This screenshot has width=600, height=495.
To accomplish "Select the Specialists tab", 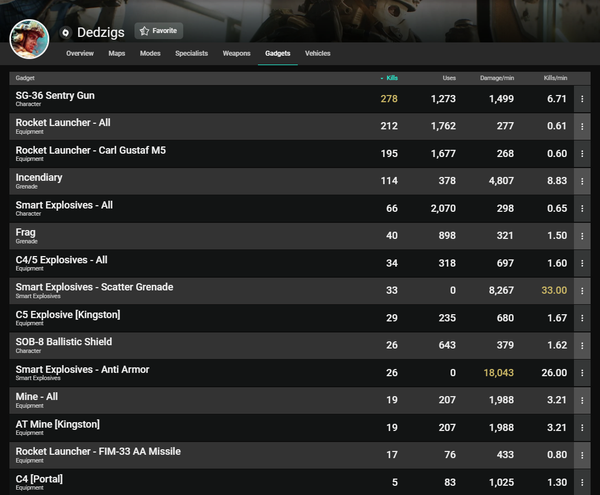I will coord(191,53).
